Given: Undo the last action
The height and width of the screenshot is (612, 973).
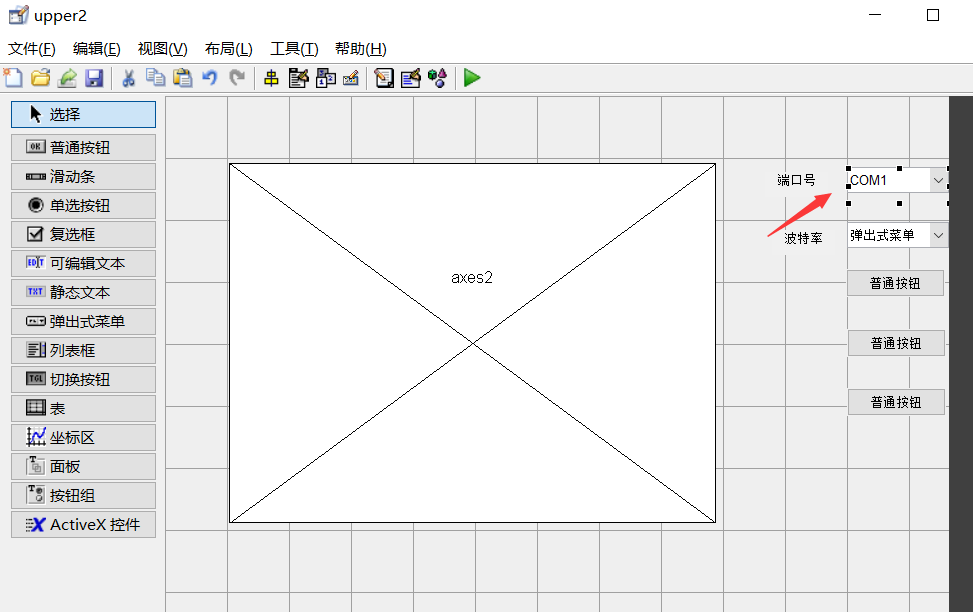Looking at the screenshot, I should point(210,78).
